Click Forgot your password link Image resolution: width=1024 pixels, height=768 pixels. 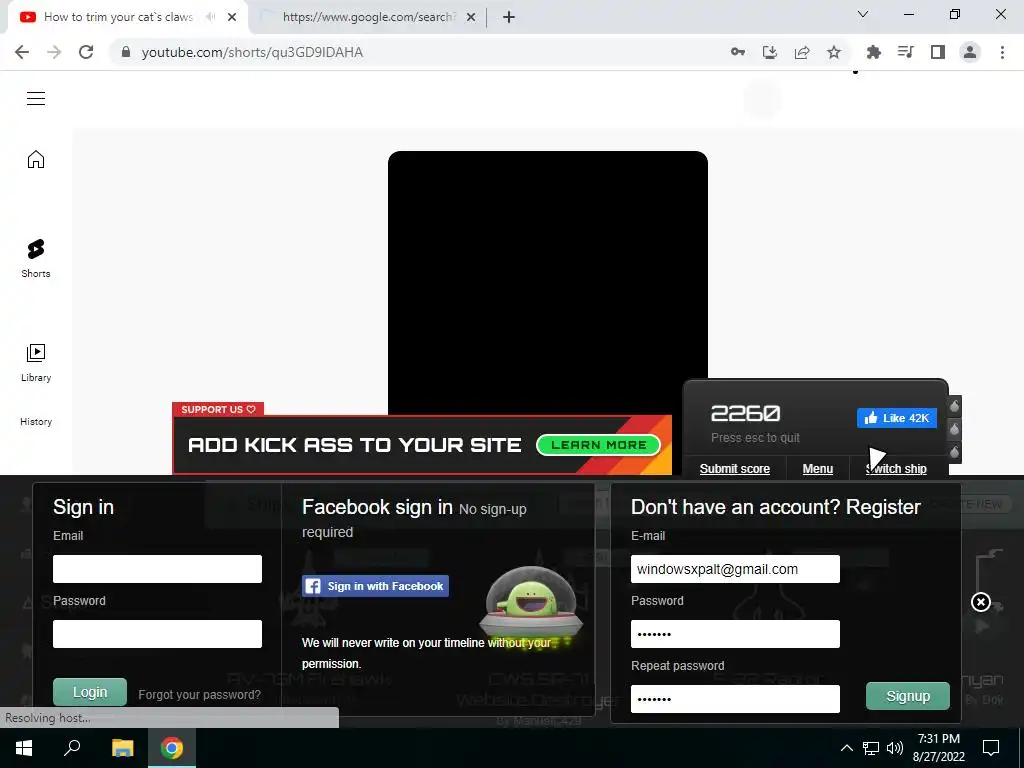(x=199, y=695)
